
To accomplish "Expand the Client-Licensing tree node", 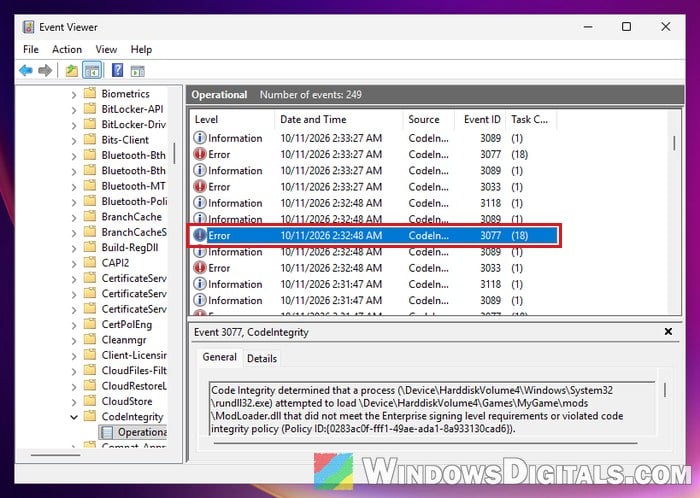I will [74, 356].
